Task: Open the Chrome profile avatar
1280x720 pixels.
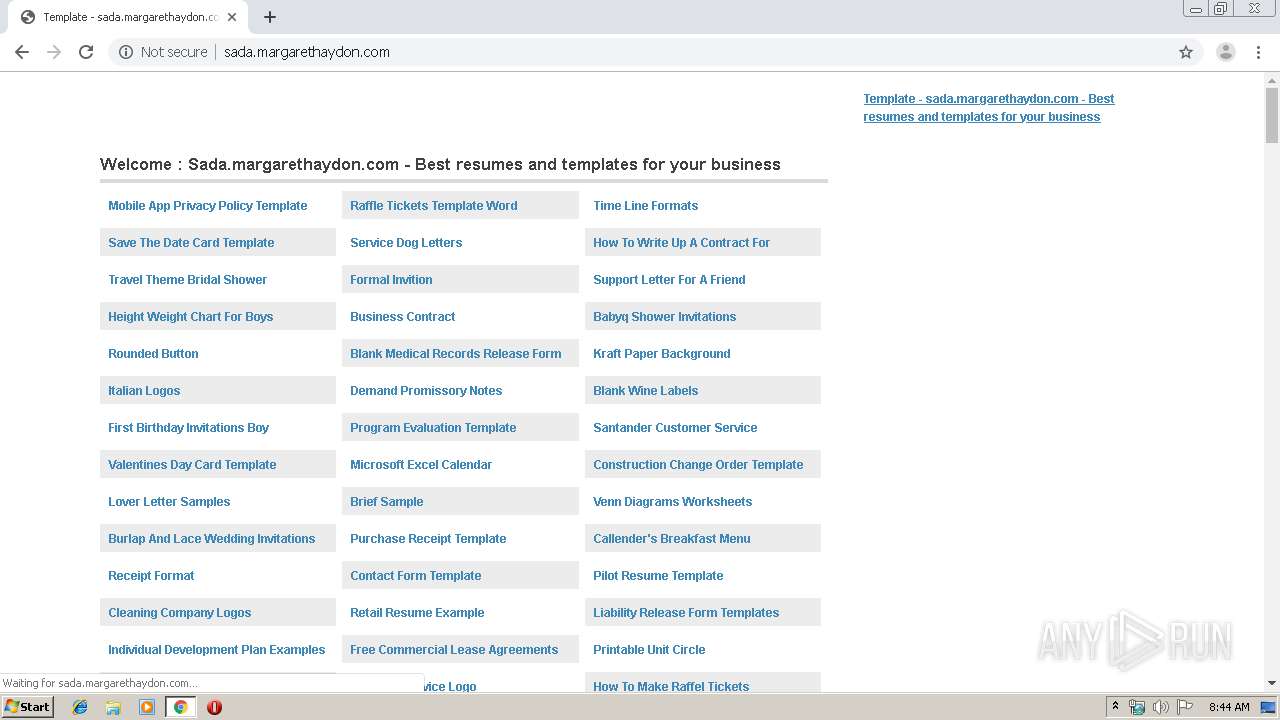Action: click(1225, 52)
